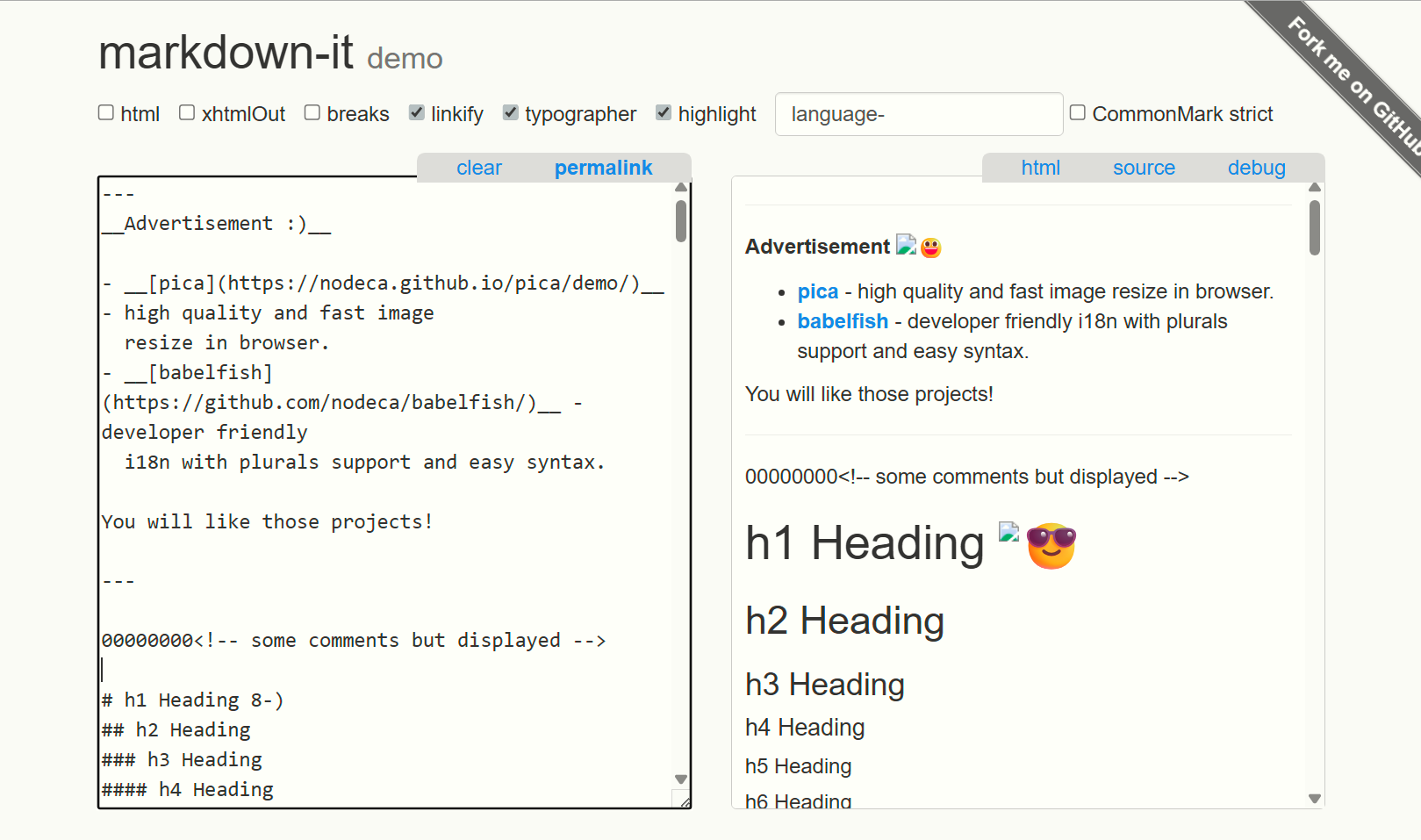
Task: Click the editor scrollbar thumb
Action: click(681, 221)
